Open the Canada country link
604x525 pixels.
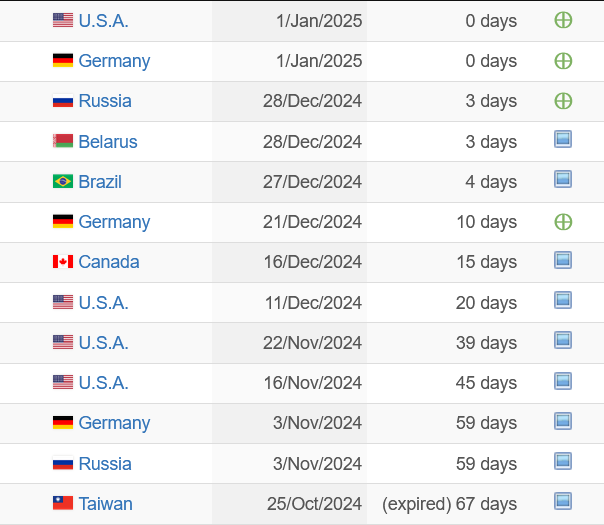pos(109,262)
